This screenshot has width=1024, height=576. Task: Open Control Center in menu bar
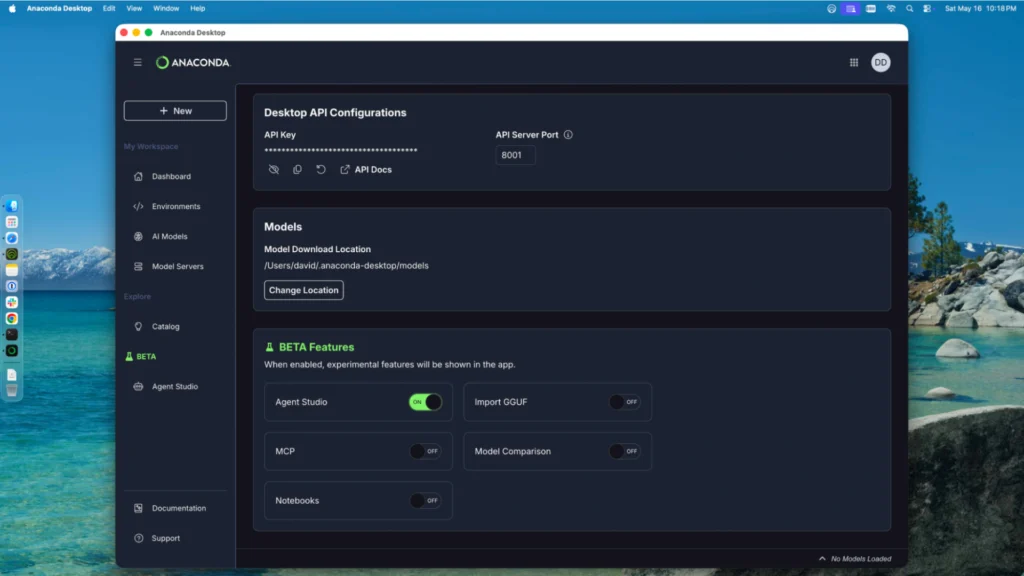coord(927,8)
